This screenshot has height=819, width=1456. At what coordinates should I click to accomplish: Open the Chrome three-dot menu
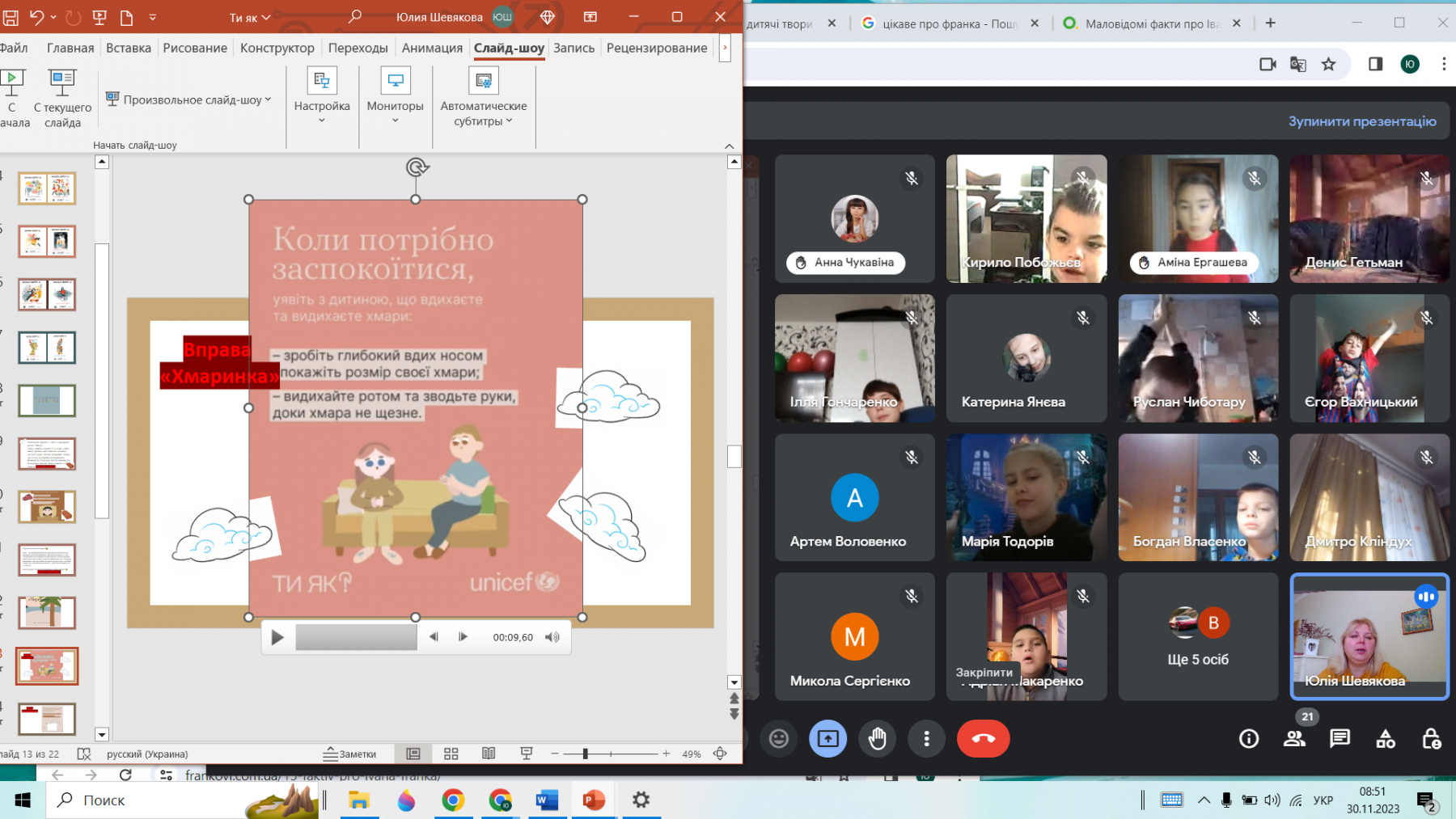pos(1444,64)
